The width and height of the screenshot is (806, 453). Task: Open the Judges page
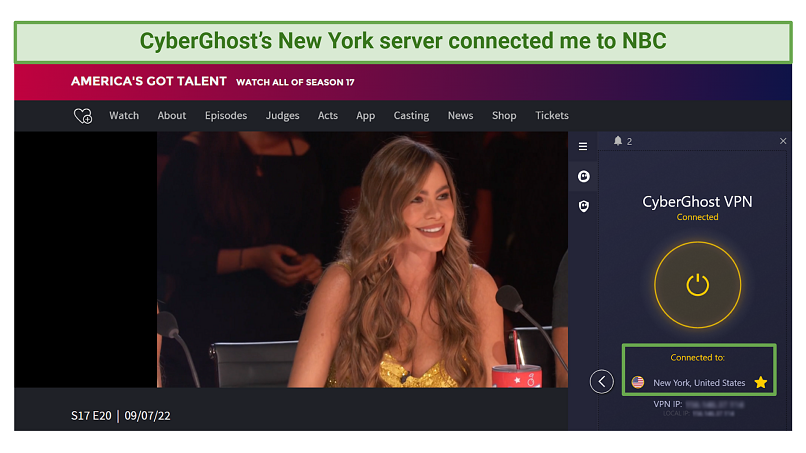282,116
